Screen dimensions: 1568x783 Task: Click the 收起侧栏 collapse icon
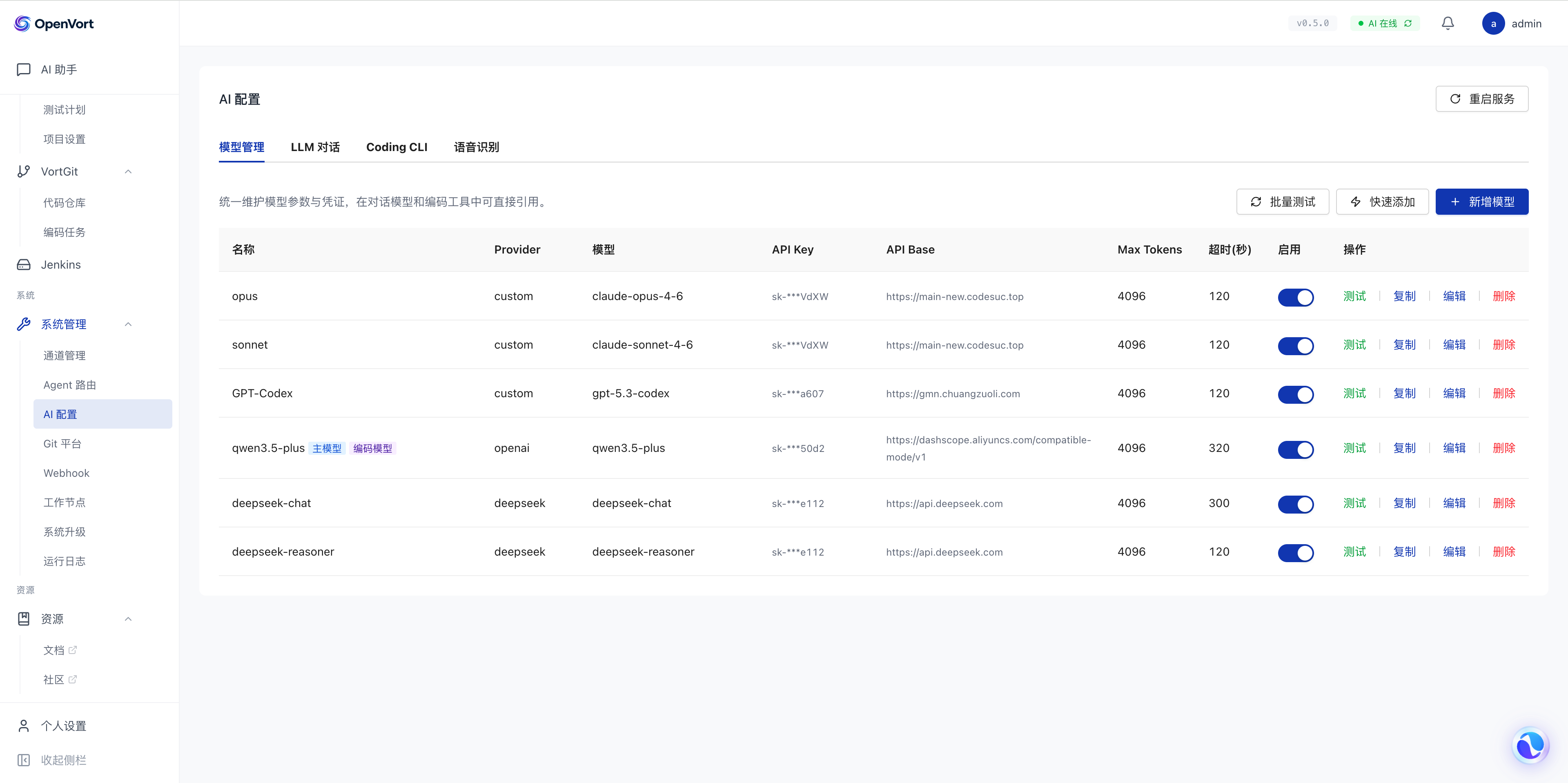(x=24, y=760)
